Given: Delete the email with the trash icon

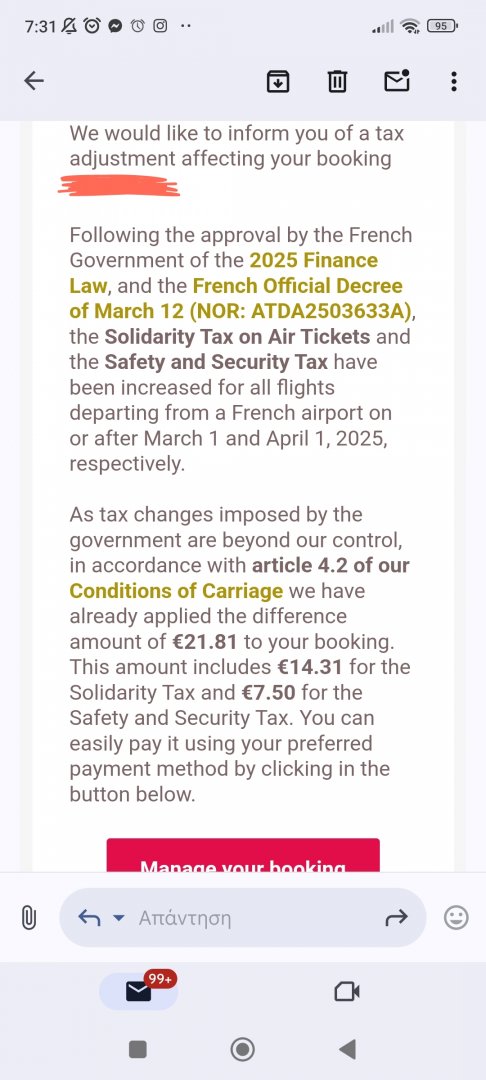Looking at the screenshot, I should coord(337,82).
